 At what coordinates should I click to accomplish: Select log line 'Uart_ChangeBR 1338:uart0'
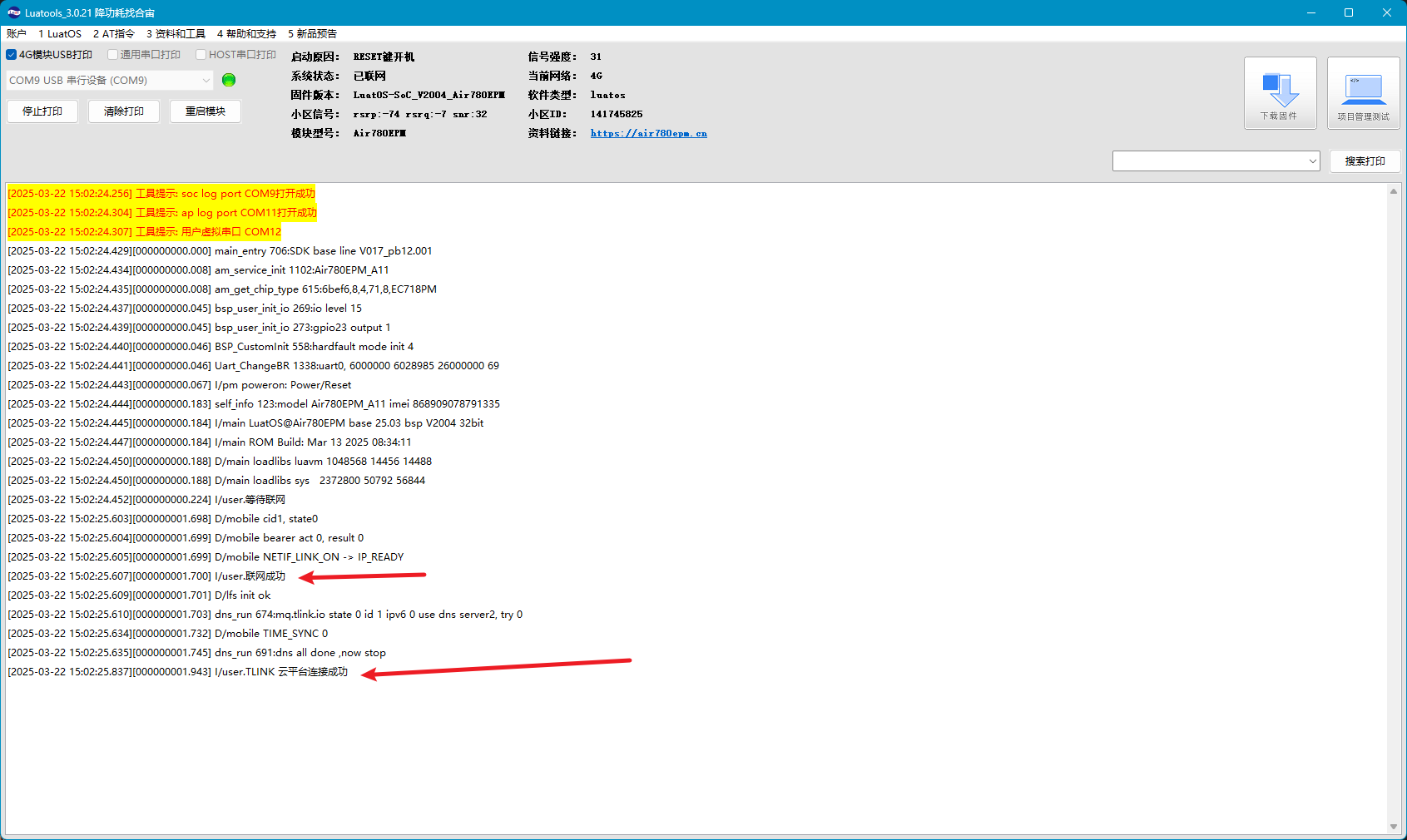coord(254,366)
